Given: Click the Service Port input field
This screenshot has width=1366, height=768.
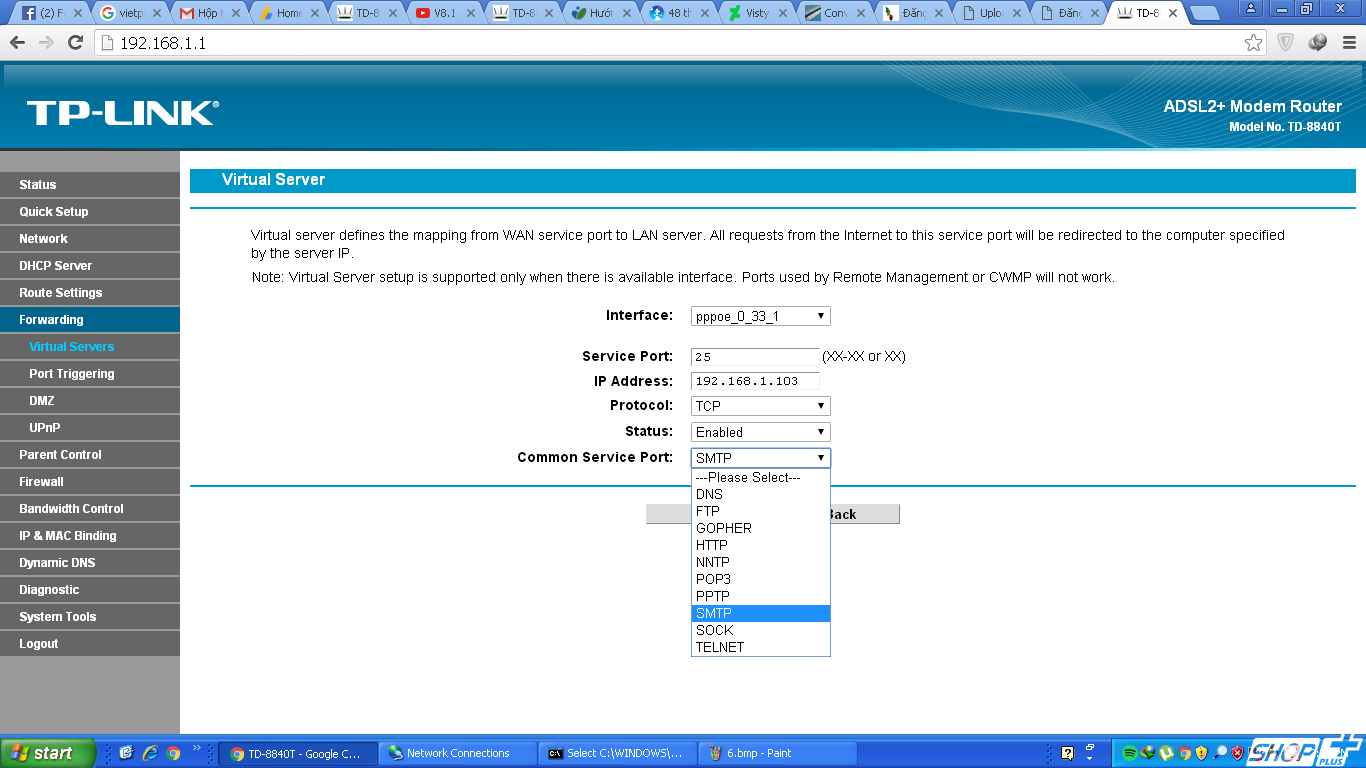Looking at the screenshot, I should [755, 357].
